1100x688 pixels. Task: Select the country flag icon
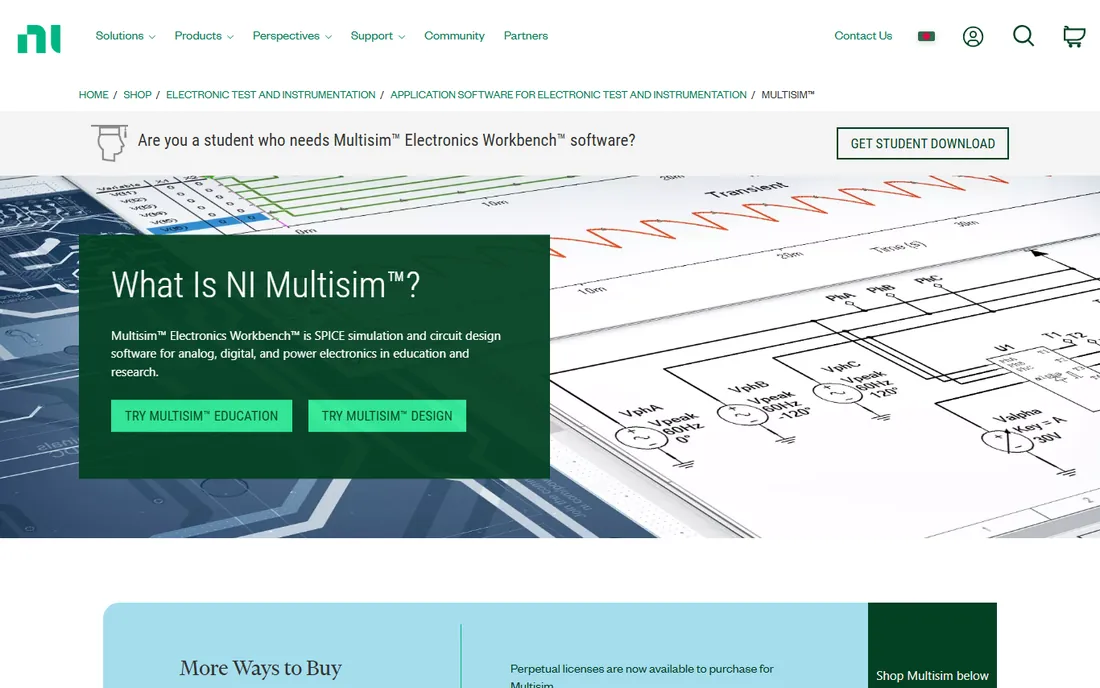tap(926, 36)
